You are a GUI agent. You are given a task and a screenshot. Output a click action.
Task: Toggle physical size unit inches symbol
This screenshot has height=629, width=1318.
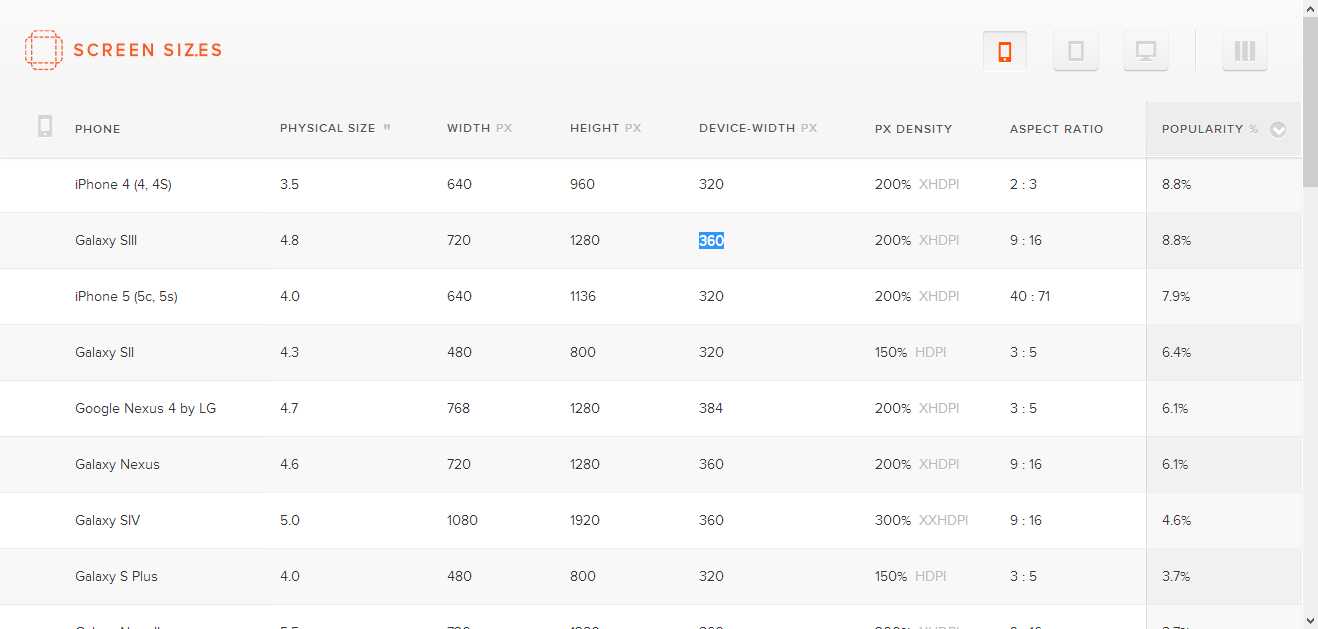point(387,127)
